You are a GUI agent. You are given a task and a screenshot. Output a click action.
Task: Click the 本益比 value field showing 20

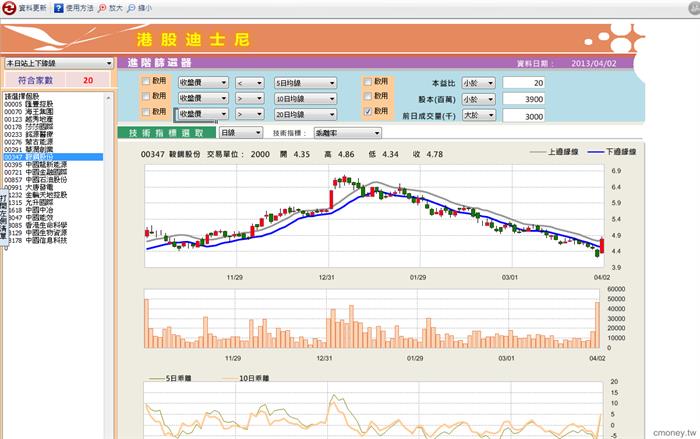coord(524,83)
